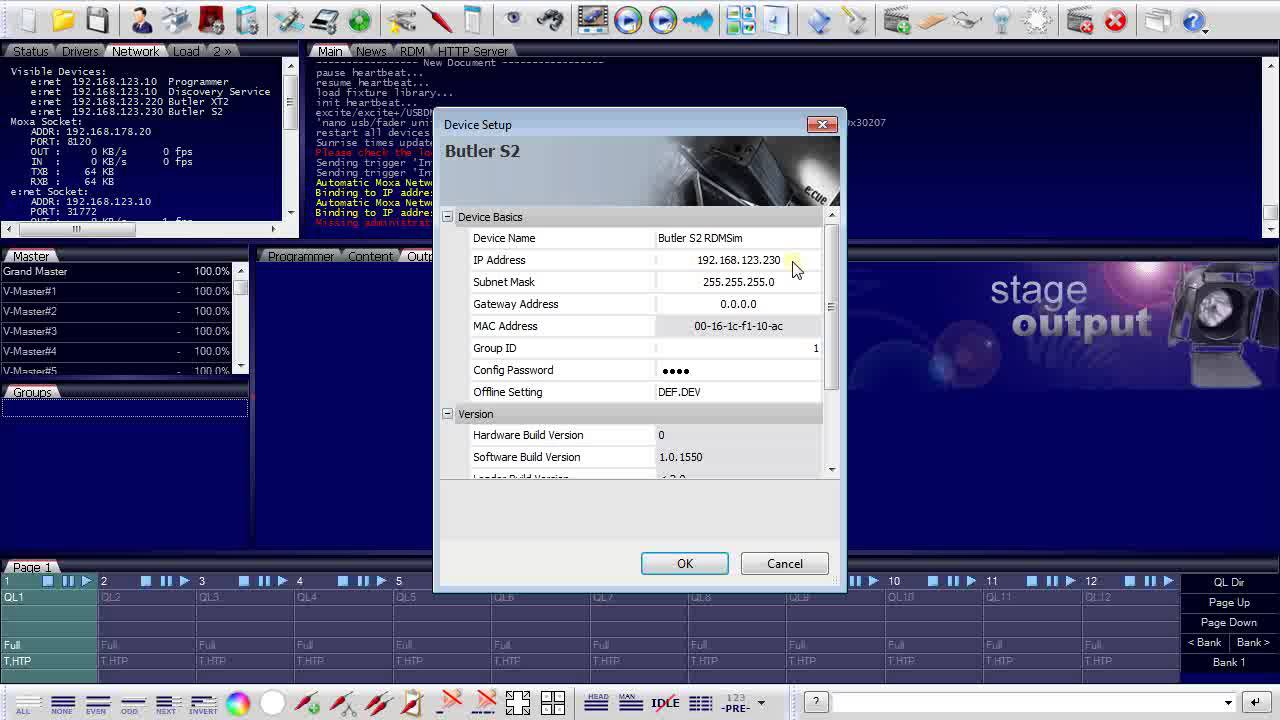The width and height of the screenshot is (1280, 720).
Task: Cancel the Device Setup dialog
Action: pos(785,564)
